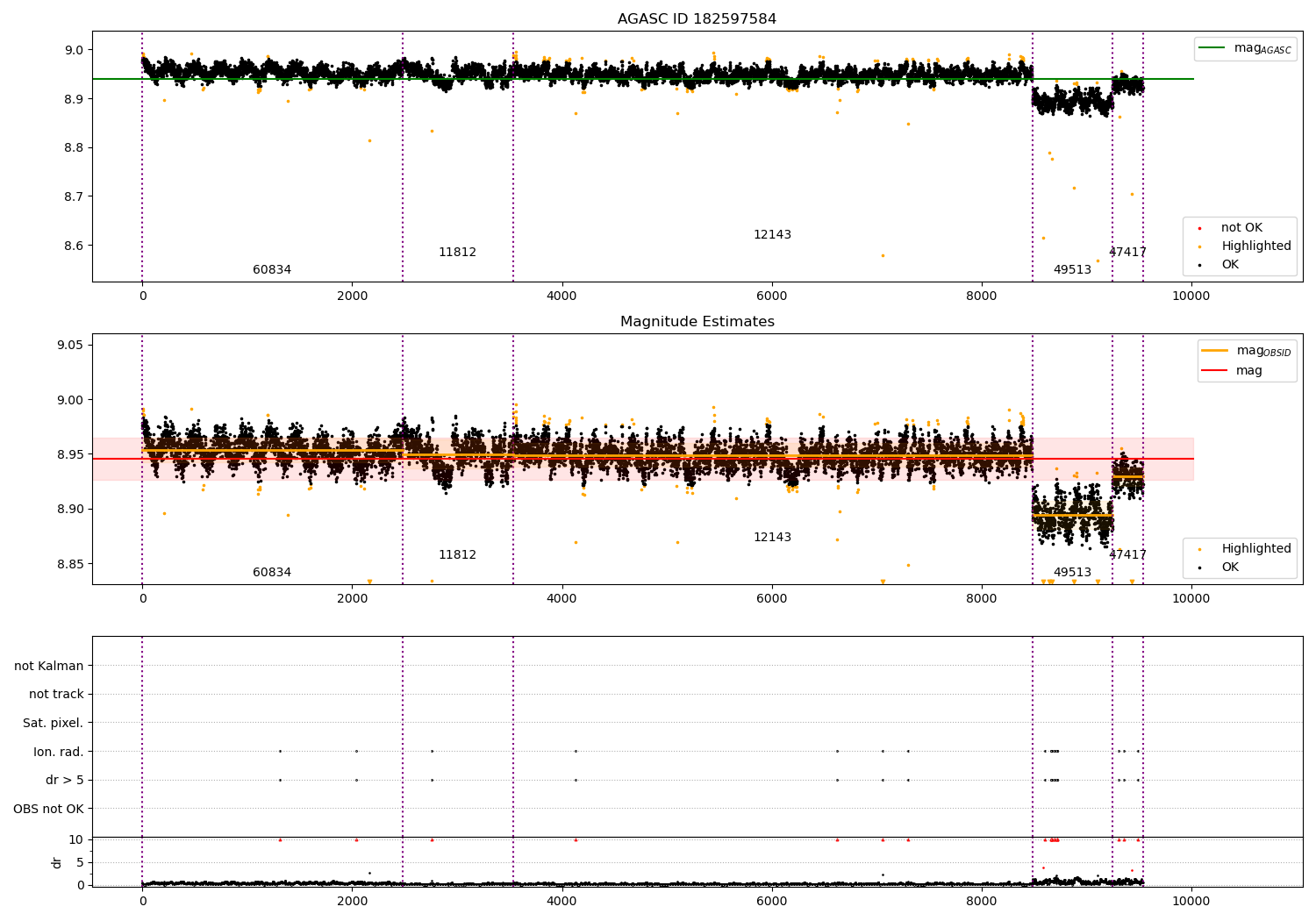Click the "60834" label in the AGASC ID plot
The width and height of the screenshot is (1316, 921).
[272, 270]
